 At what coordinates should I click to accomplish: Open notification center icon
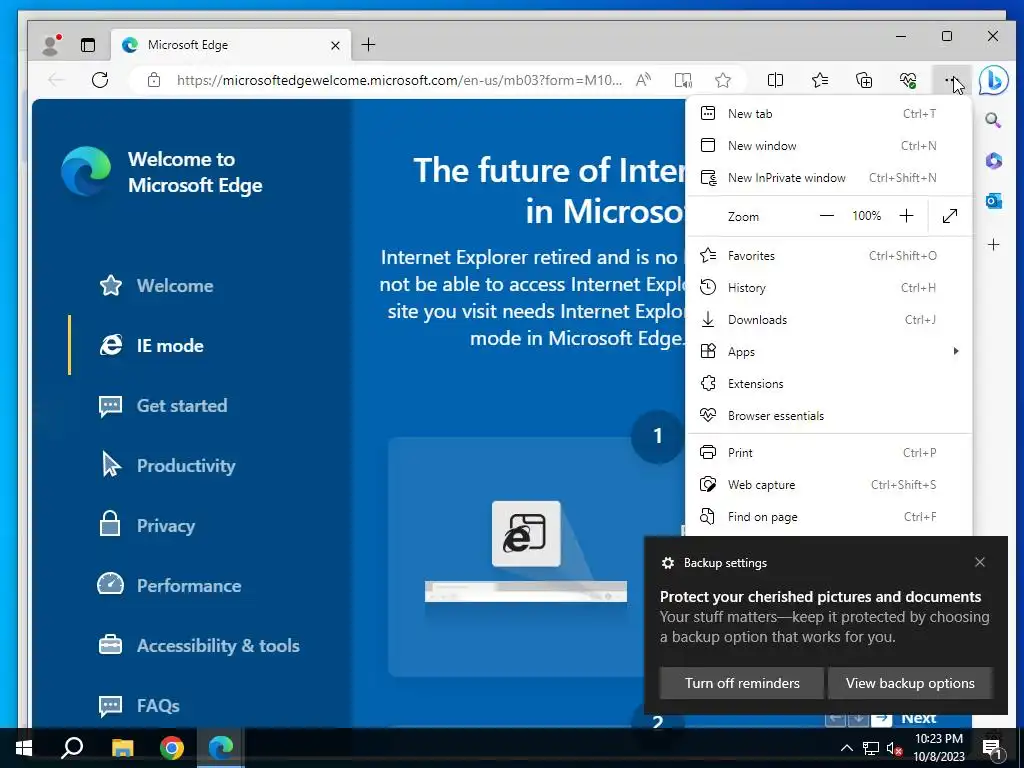(993, 750)
